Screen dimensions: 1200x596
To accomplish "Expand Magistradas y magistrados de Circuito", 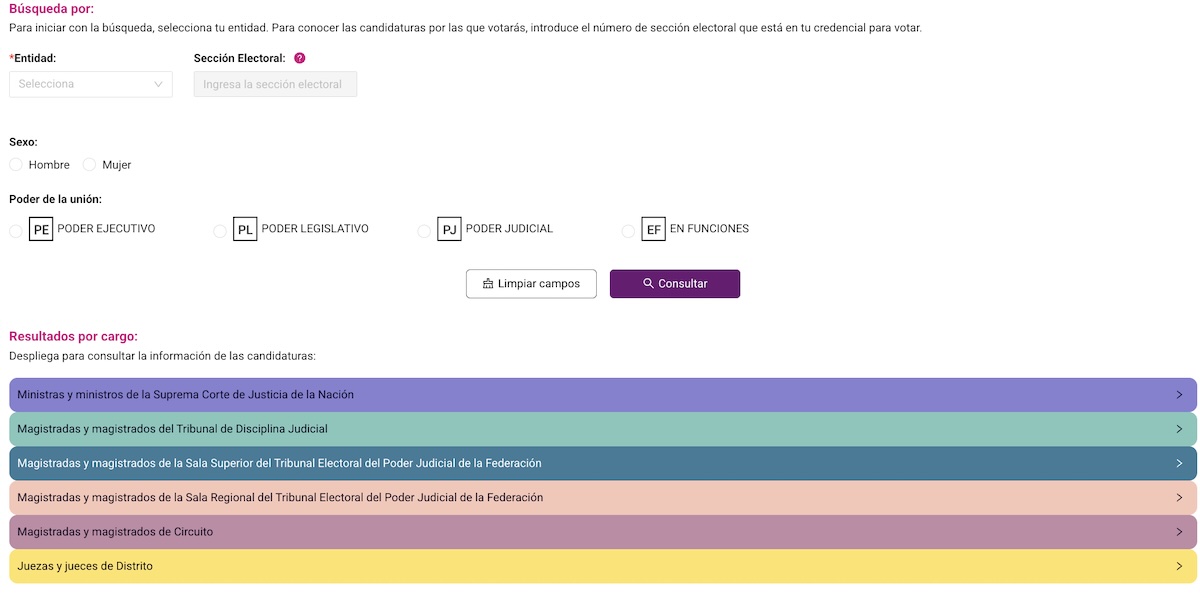I will (x=602, y=532).
